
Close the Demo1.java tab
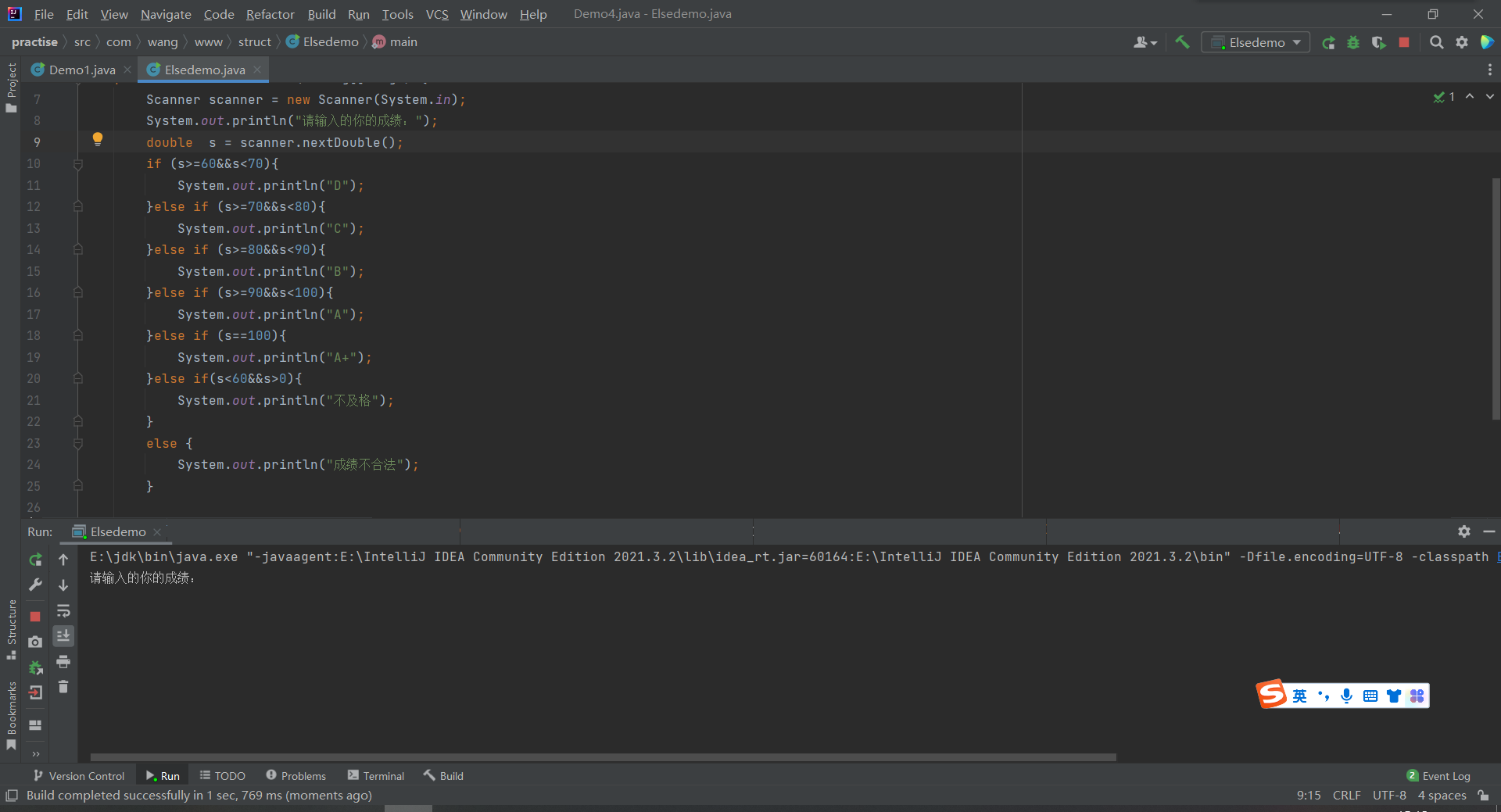pos(127,70)
